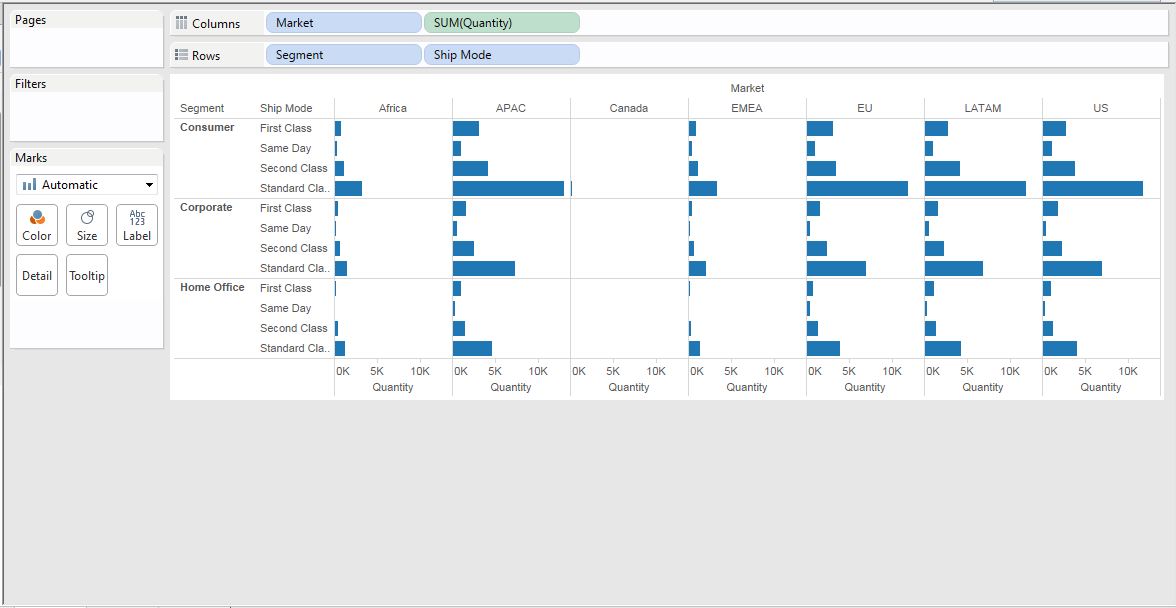Screen dimensions: 1176x608
Task: Open the Tooltip editor from the Marks card
Action: (86, 274)
